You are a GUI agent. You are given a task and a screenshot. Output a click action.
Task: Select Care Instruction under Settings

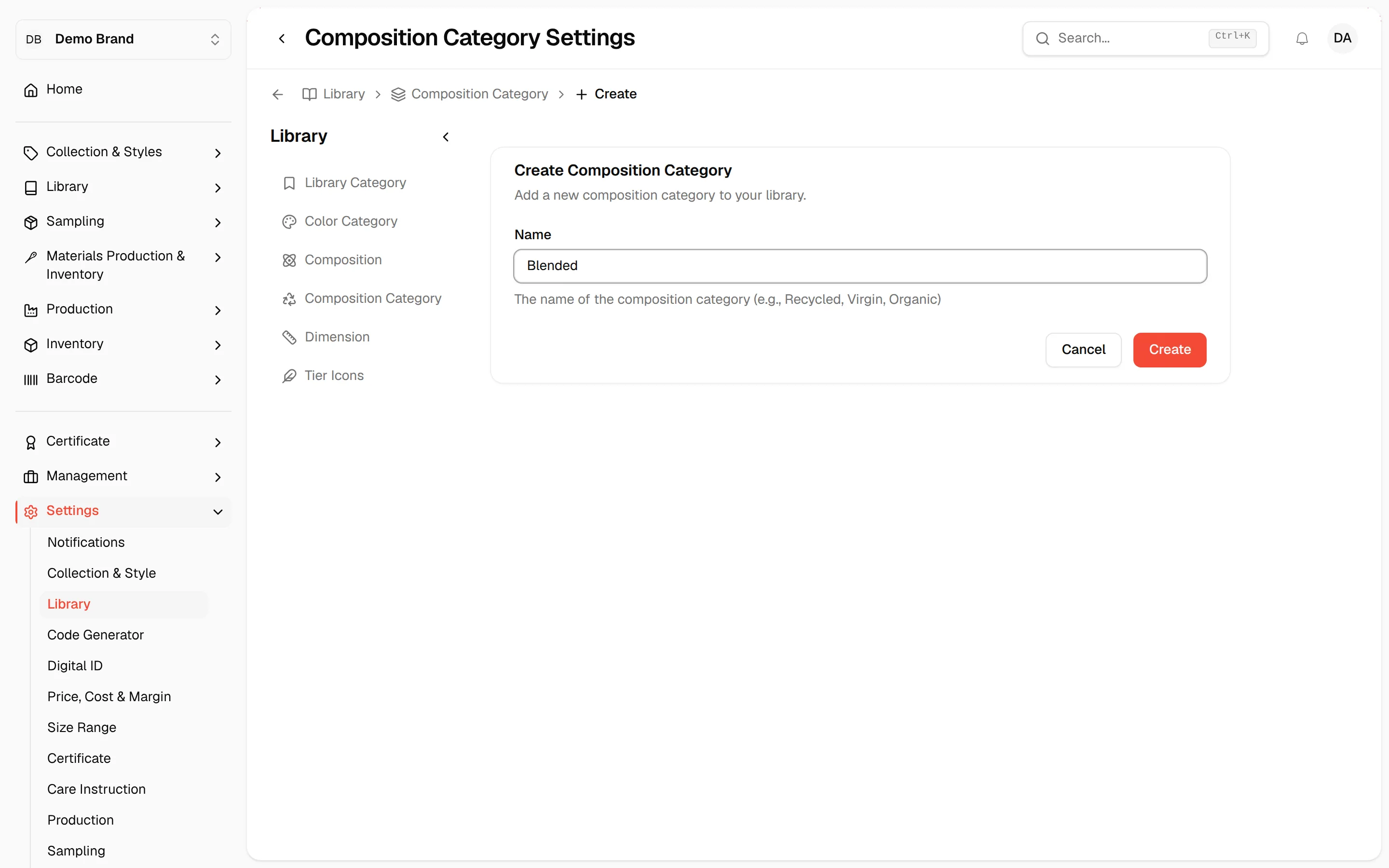[x=96, y=789]
